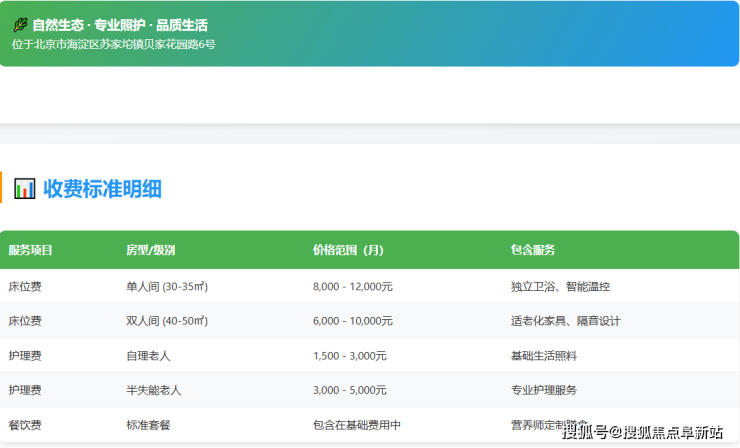This screenshot has width=740, height=448.
Task: Select the 价格范围 (月) column header
Action: (347, 250)
